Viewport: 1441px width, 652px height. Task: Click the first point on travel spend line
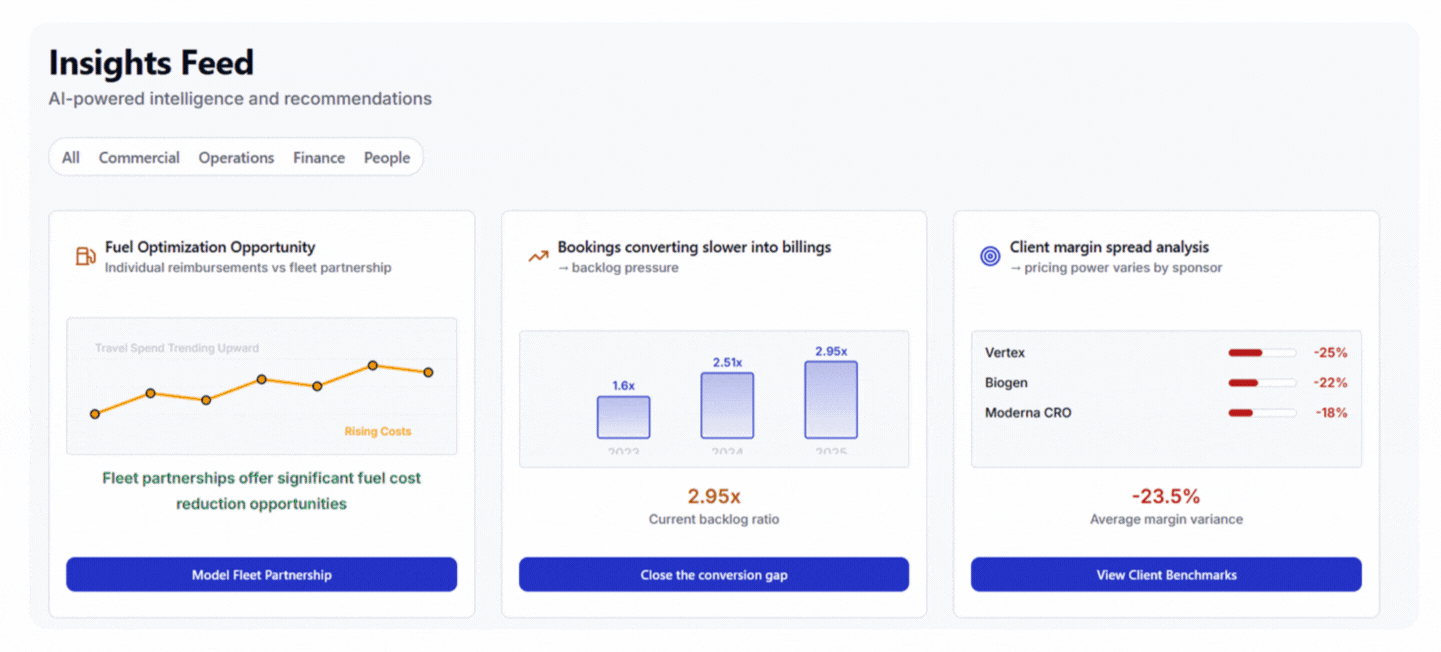95,414
